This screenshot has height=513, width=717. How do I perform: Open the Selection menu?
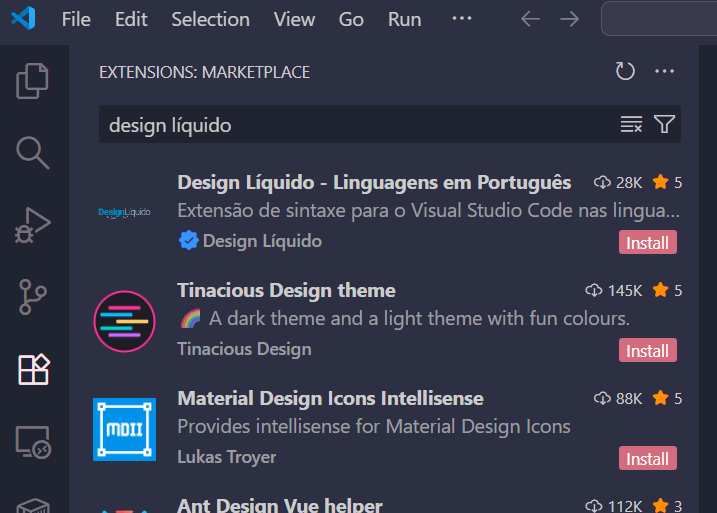(x=210, y=19)
